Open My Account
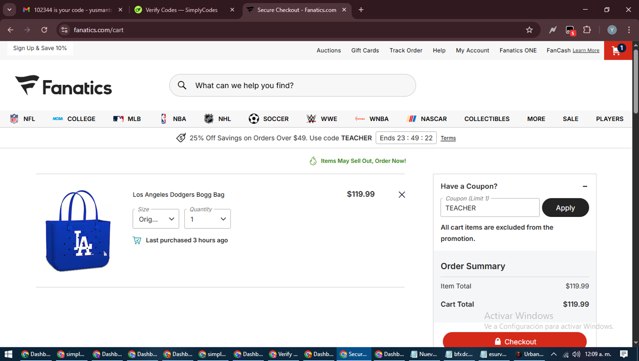Viewport: 639px width, 361px height. (x=472, y=51)
